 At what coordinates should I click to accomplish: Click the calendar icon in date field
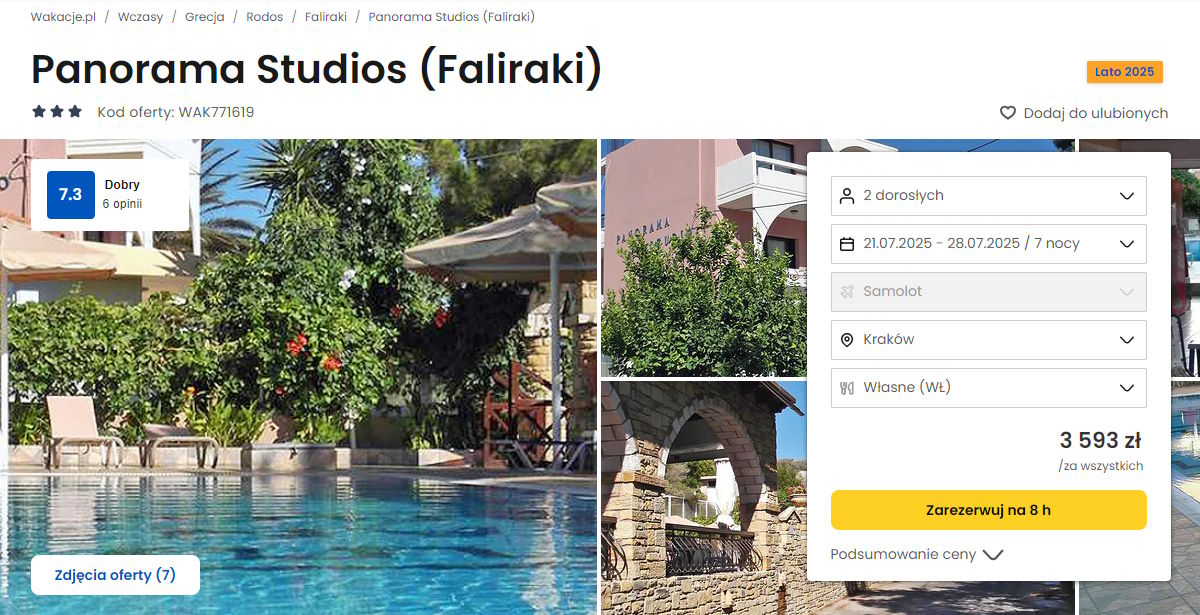[x=847, y=244]
